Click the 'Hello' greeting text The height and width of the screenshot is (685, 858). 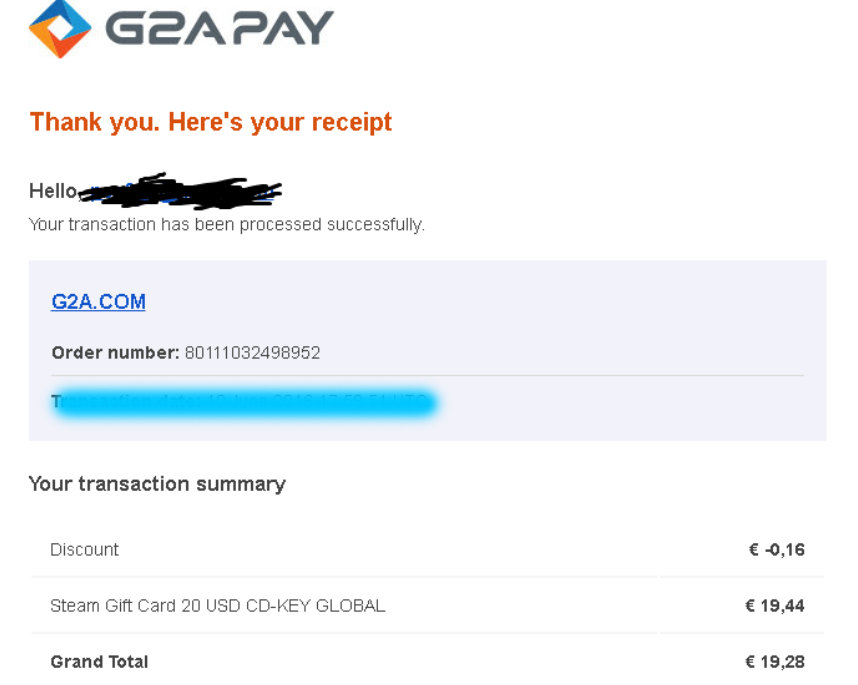(x=52, y=191)
